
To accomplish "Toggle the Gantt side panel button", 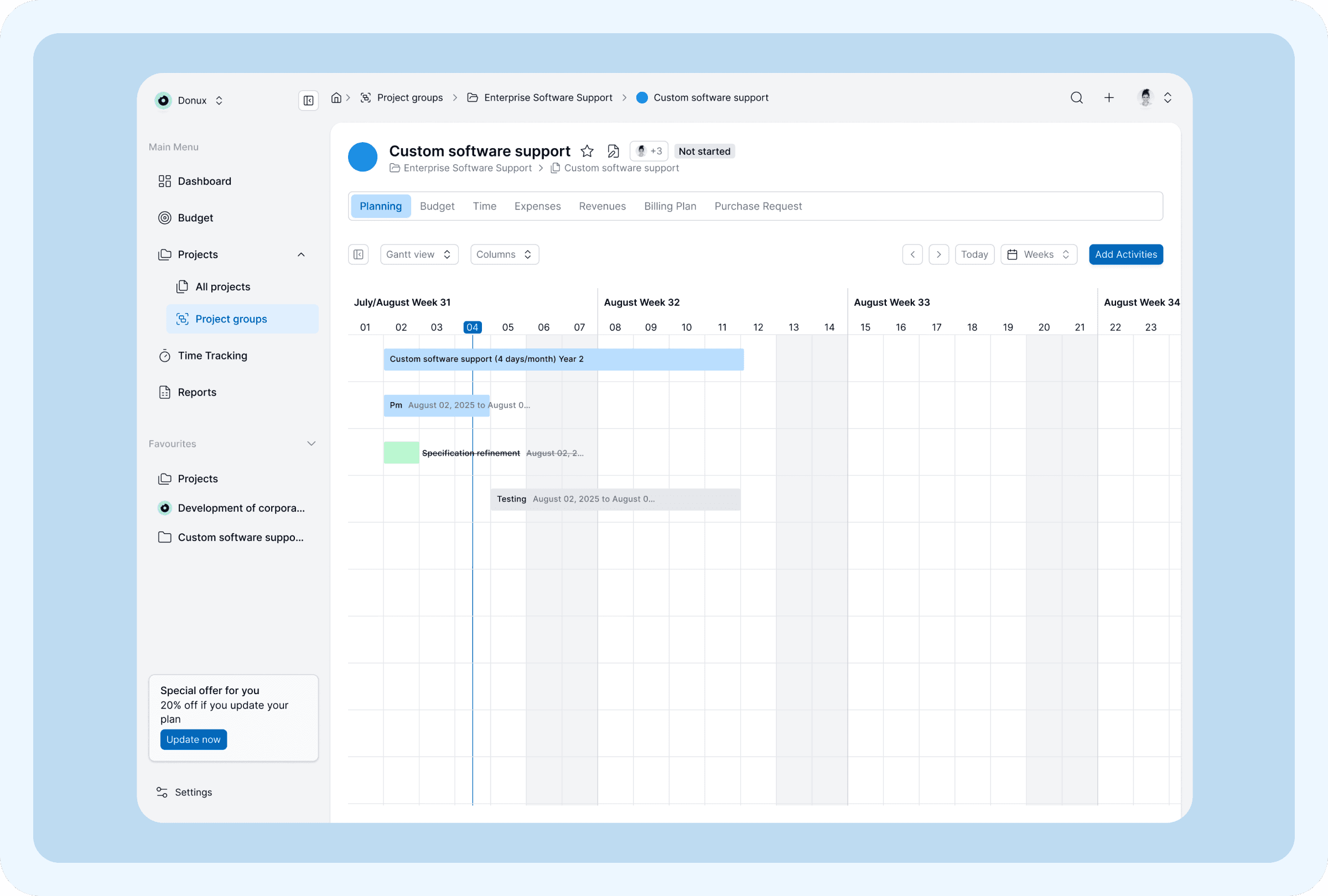I will tap(359, 254).
